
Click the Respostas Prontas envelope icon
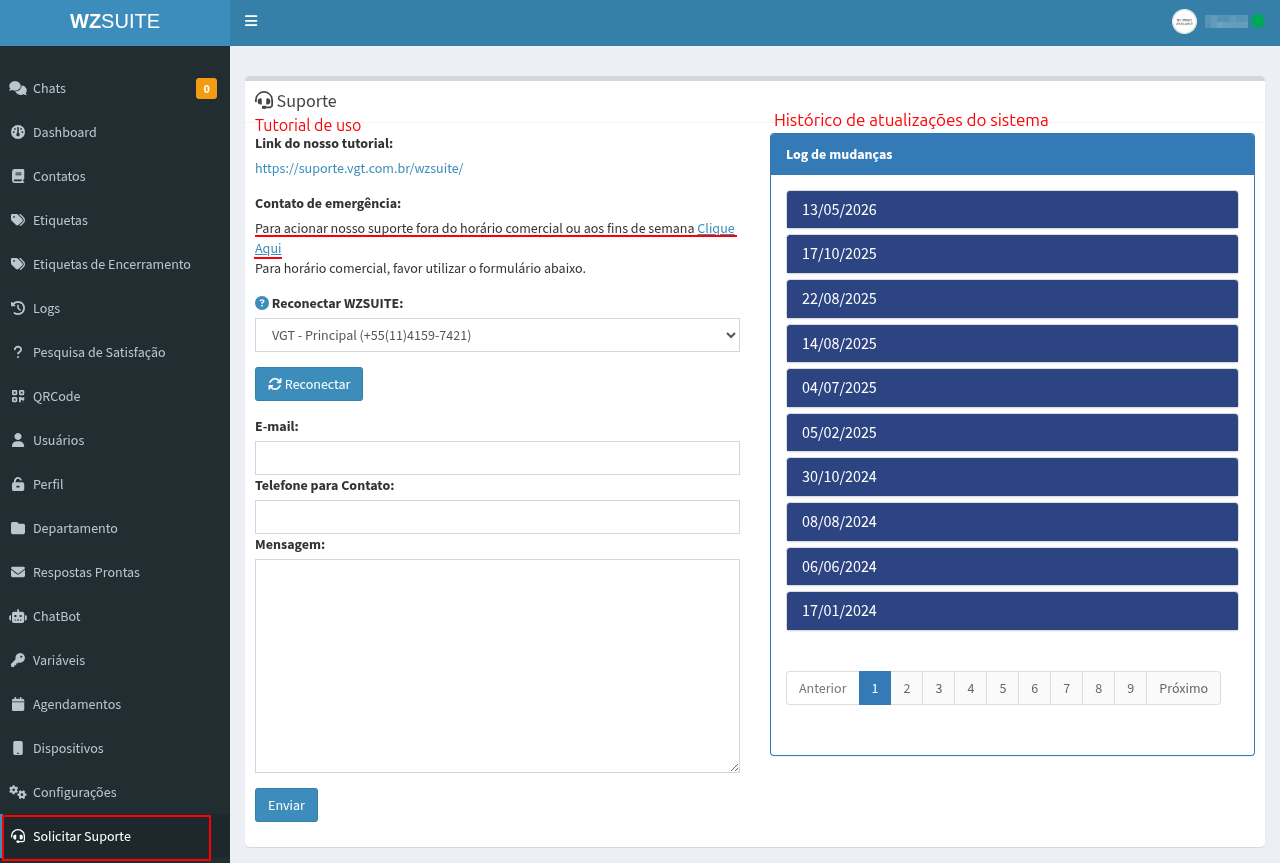coord(18,572)
